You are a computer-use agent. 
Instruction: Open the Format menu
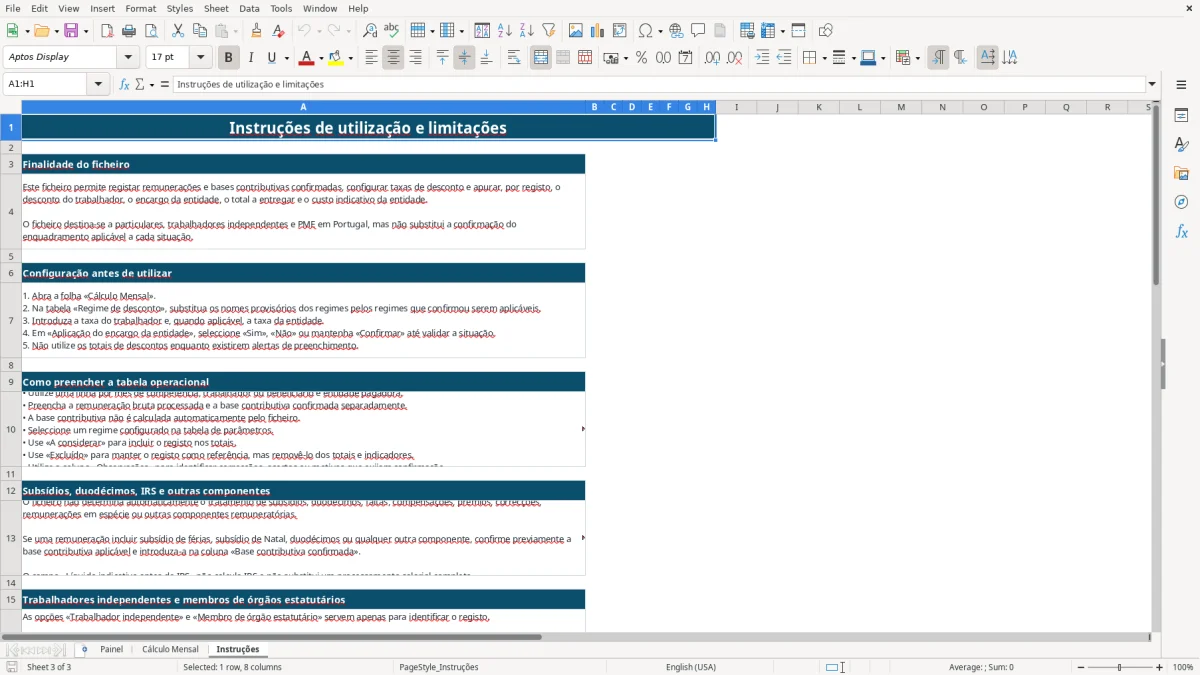point(140,8)
